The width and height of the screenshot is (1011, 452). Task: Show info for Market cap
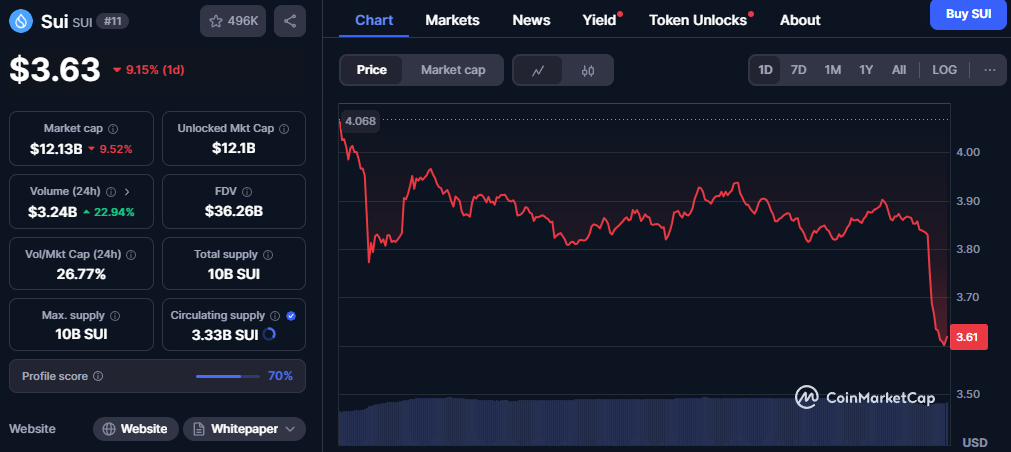[x=113, y=129]
